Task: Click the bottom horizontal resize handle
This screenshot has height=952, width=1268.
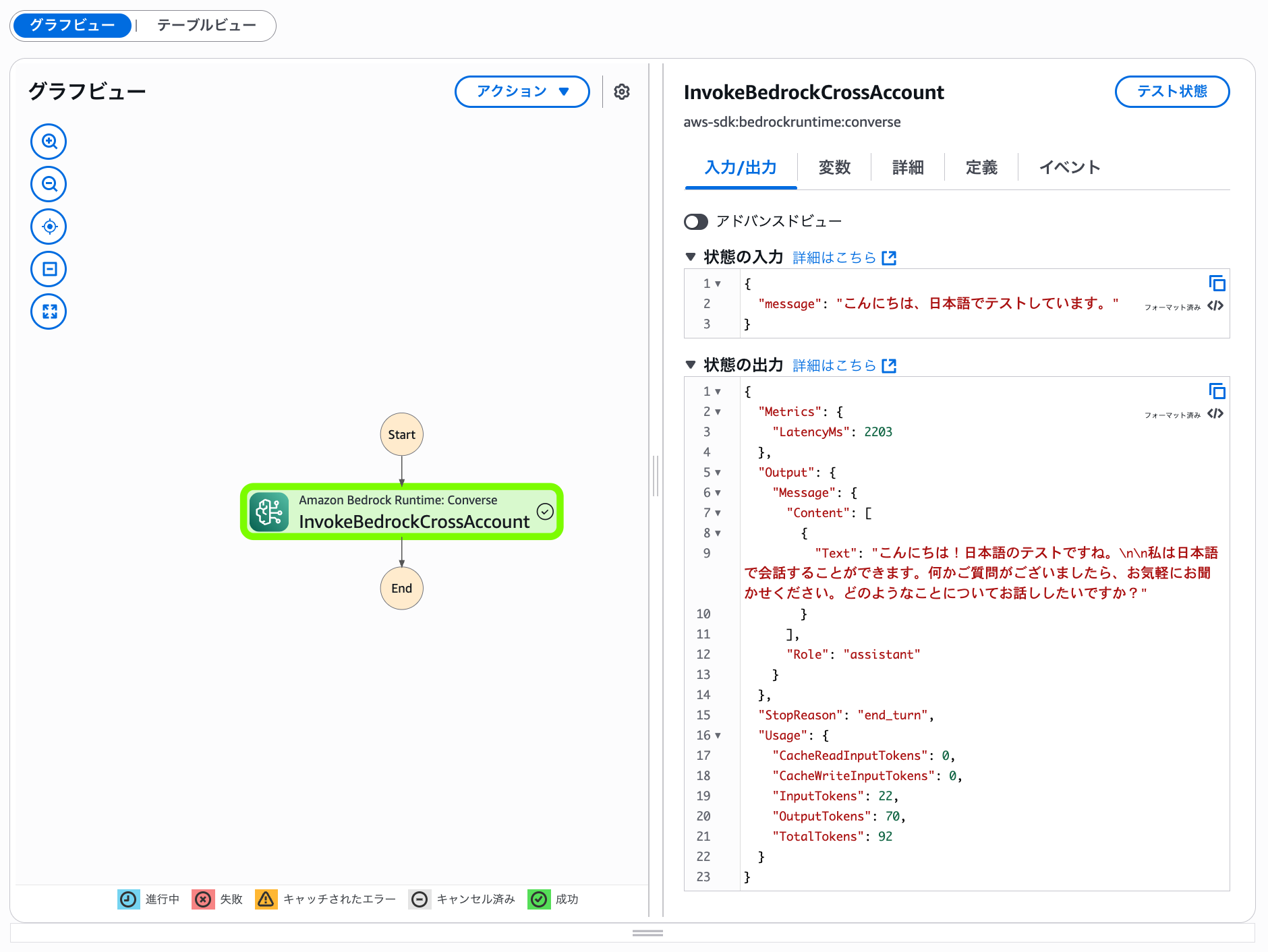Action: click(x=647, y=933)
